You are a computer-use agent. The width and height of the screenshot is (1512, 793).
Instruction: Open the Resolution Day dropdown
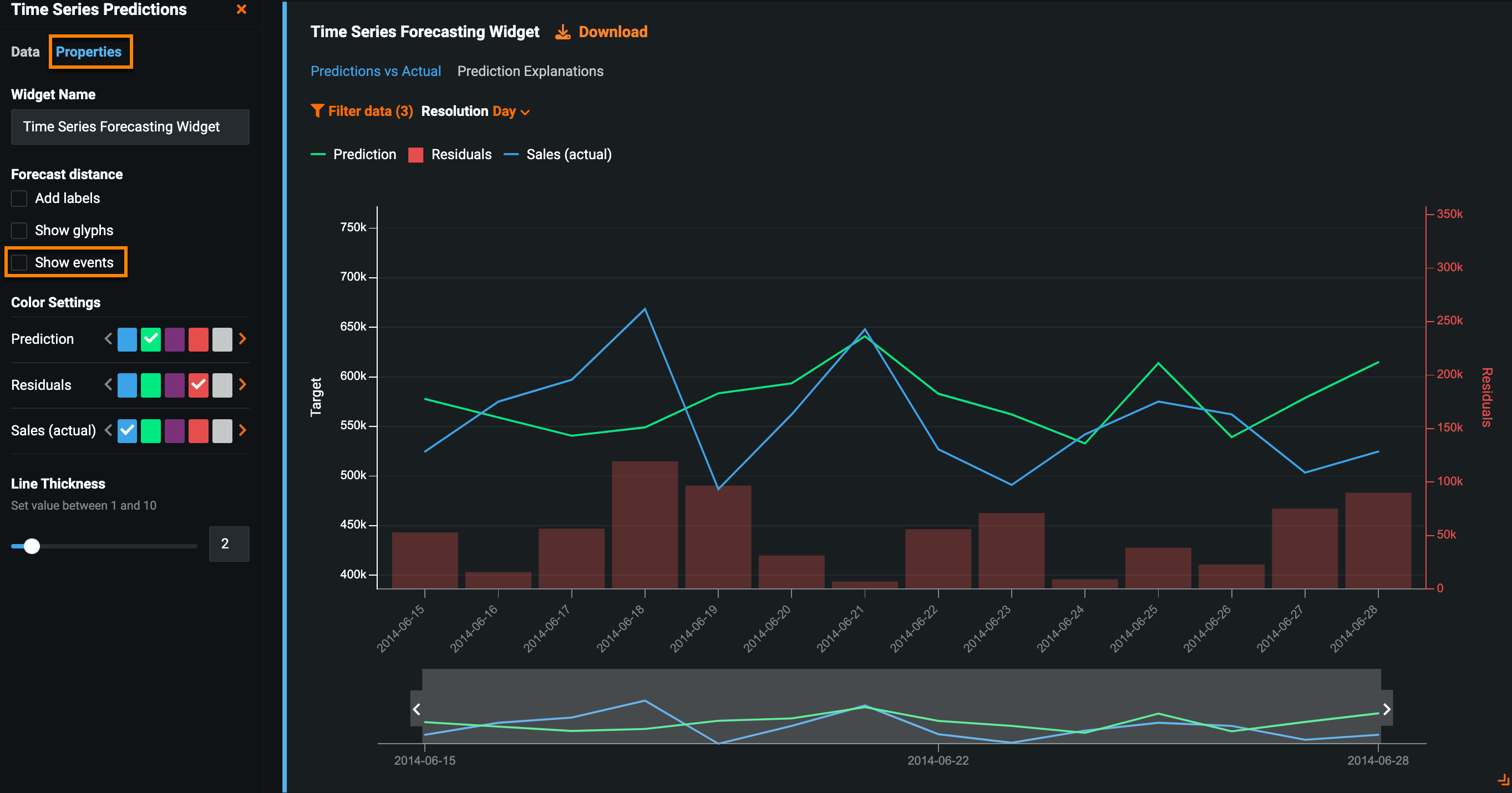pyautogui.click(x=511, y=111)
